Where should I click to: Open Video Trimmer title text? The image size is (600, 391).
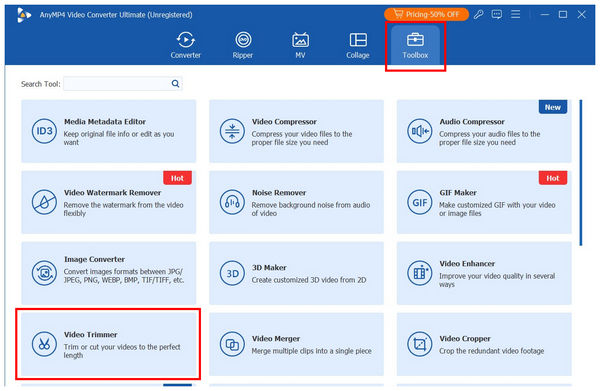point(91,334)
